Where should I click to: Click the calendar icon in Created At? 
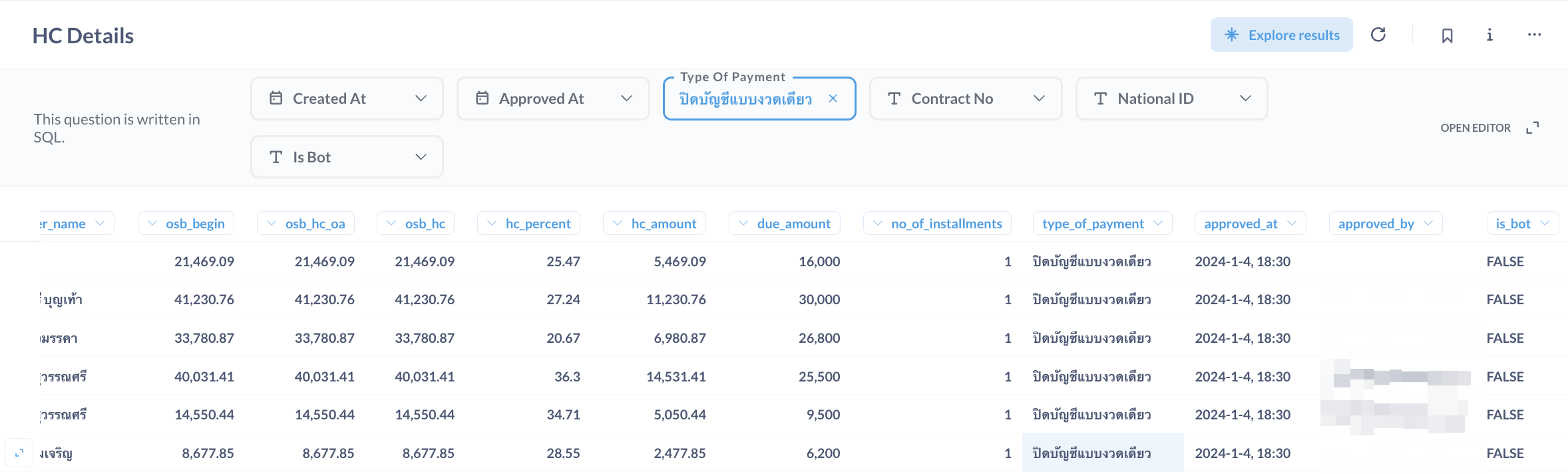(276, 99)
